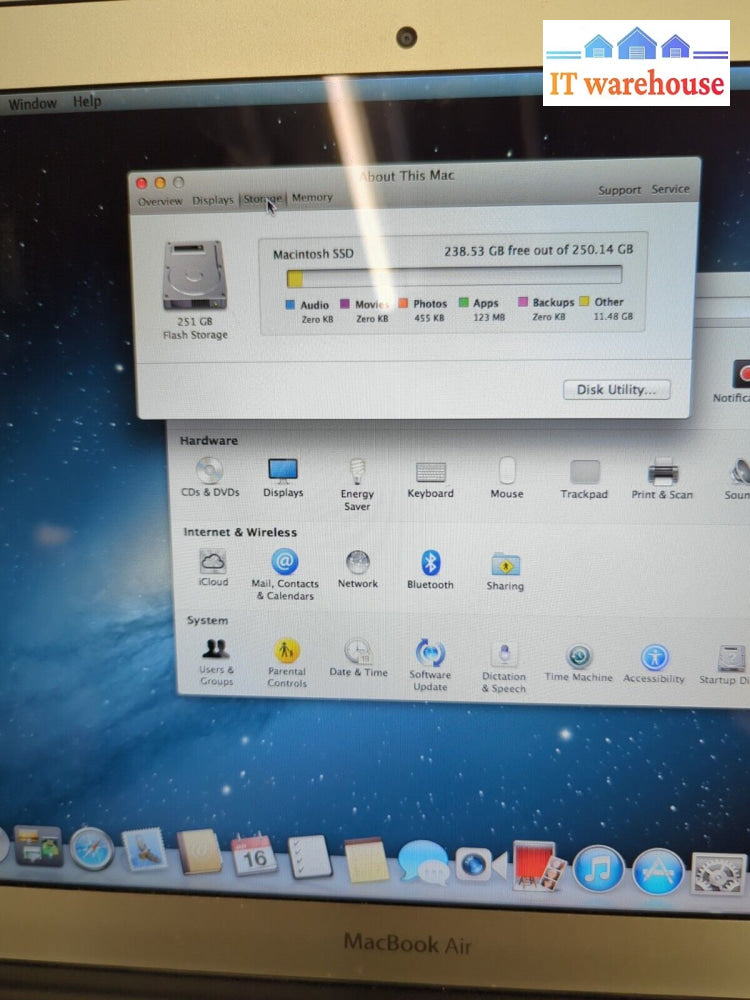Switch to the Memory tab
Image resolution: width=750 pixels, height=1000 pixels.
coord(312,198)
